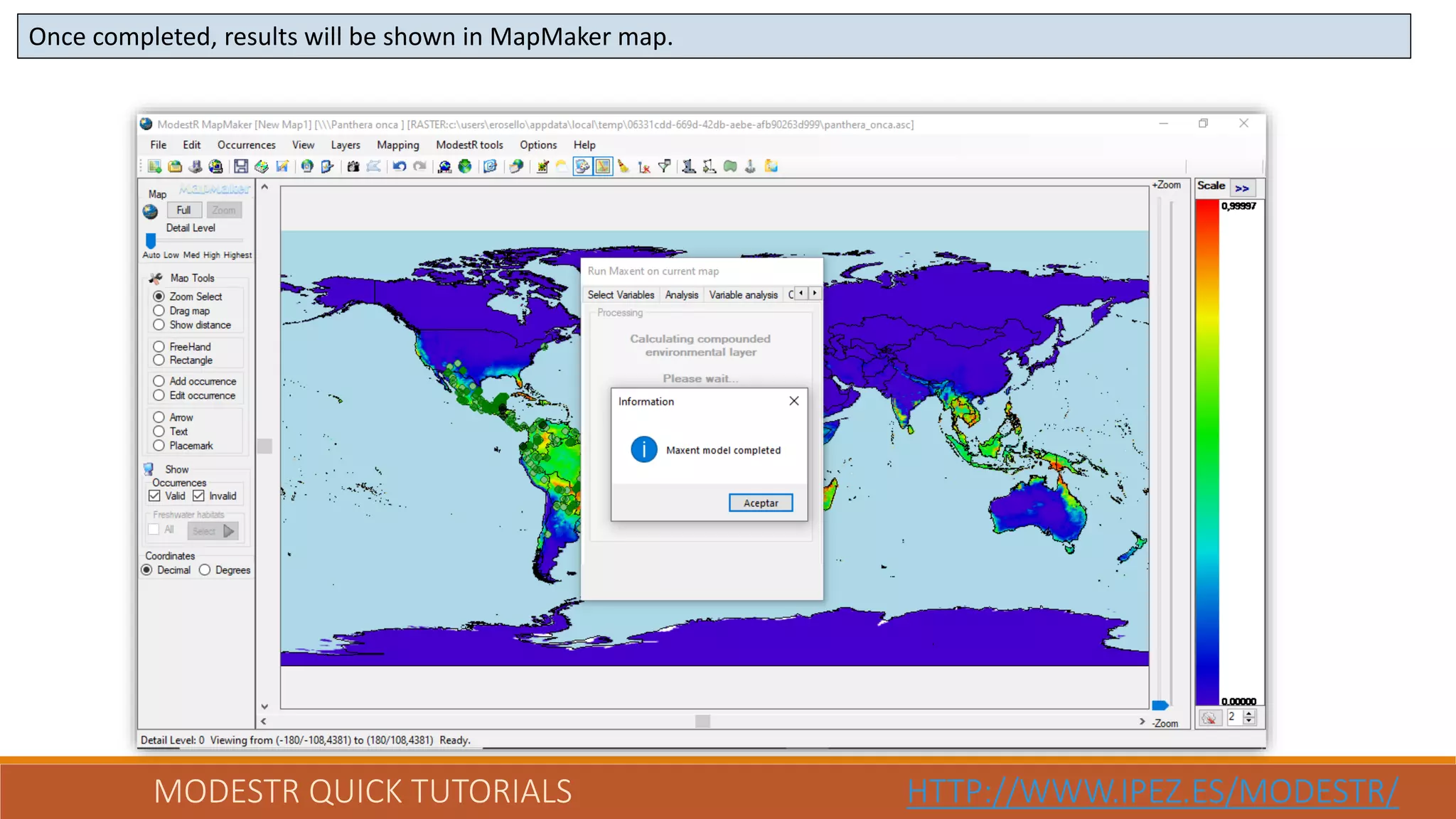This screenshot has width=1456, height=819.
Task: Click the globe with computer icon
Action: coord(215,166)
